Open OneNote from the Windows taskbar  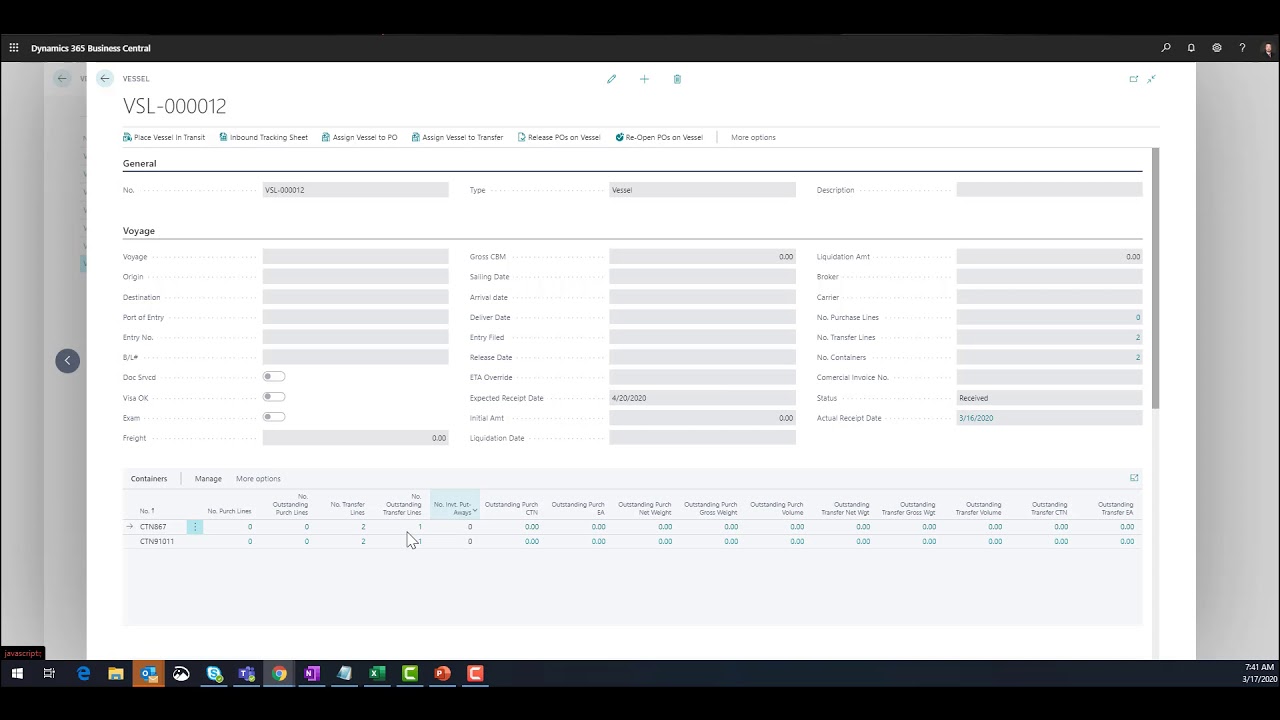311,674
